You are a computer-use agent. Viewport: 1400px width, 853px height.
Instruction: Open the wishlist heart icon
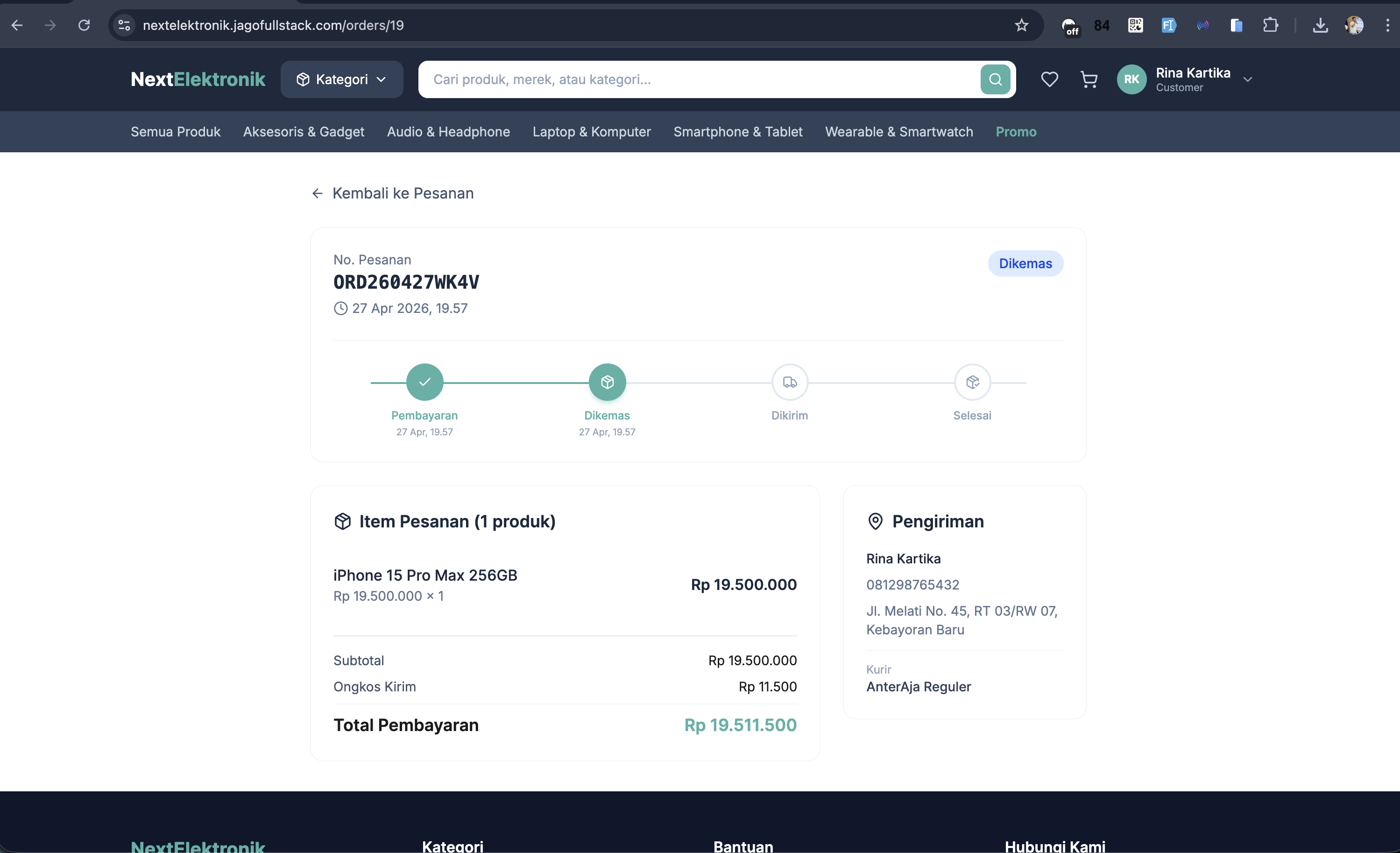(x=1049, y=79)
